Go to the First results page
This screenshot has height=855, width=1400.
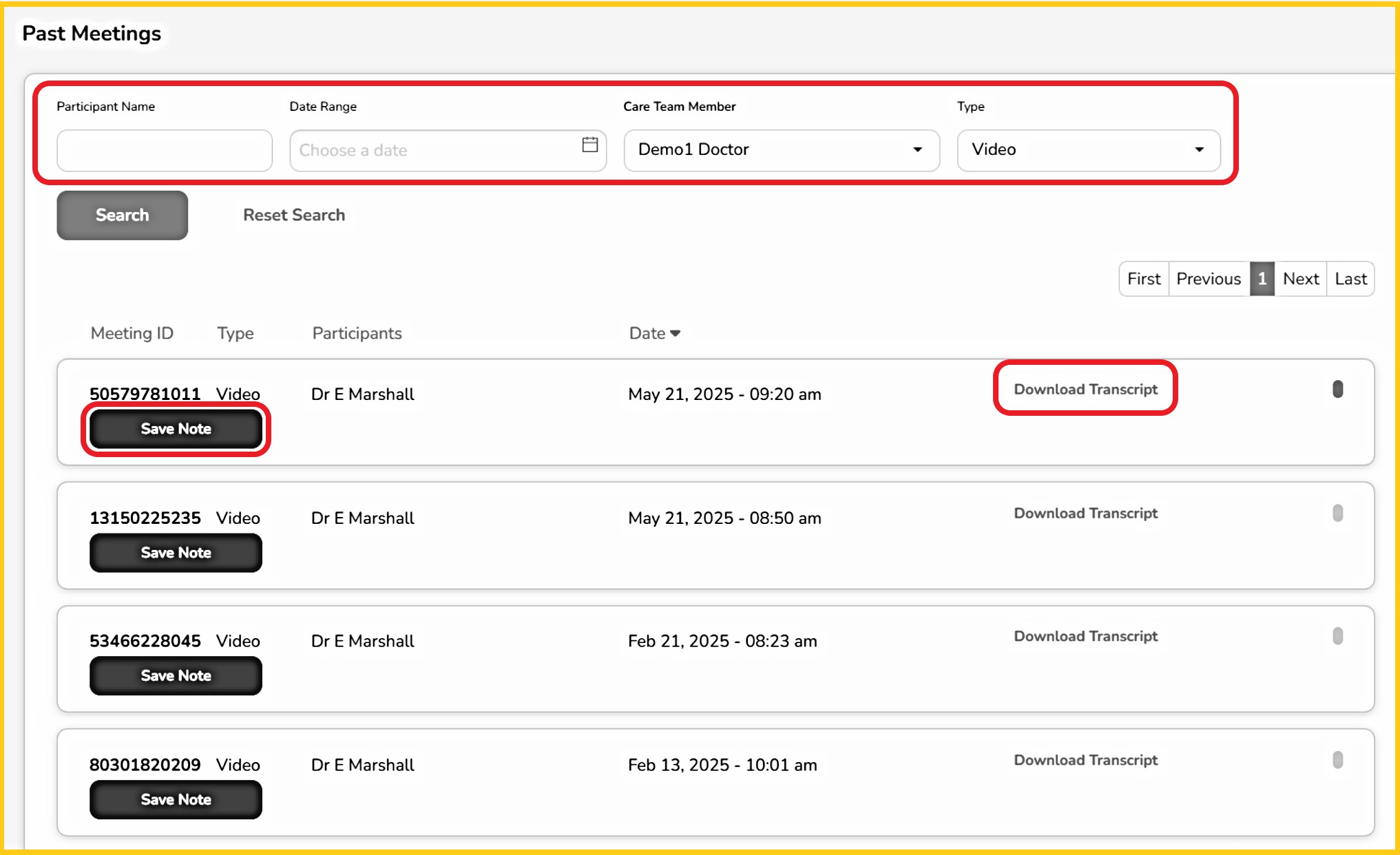pos(1144,279)
